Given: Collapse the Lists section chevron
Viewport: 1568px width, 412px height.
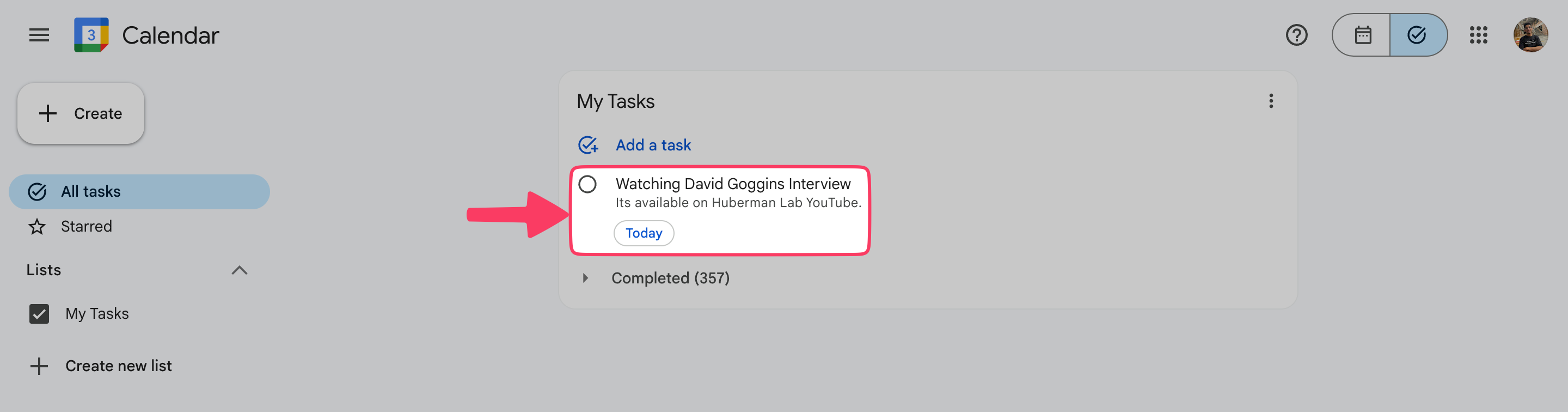Looking at the screenshot, I should pyautogui.click(x=239, y=270).
